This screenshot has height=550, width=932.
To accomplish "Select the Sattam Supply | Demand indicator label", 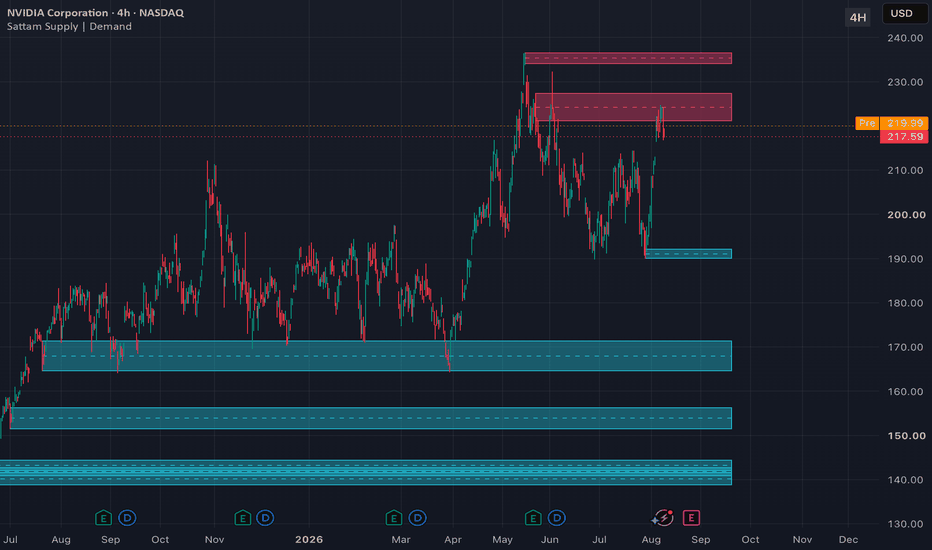I will click(x=69, y=26).
